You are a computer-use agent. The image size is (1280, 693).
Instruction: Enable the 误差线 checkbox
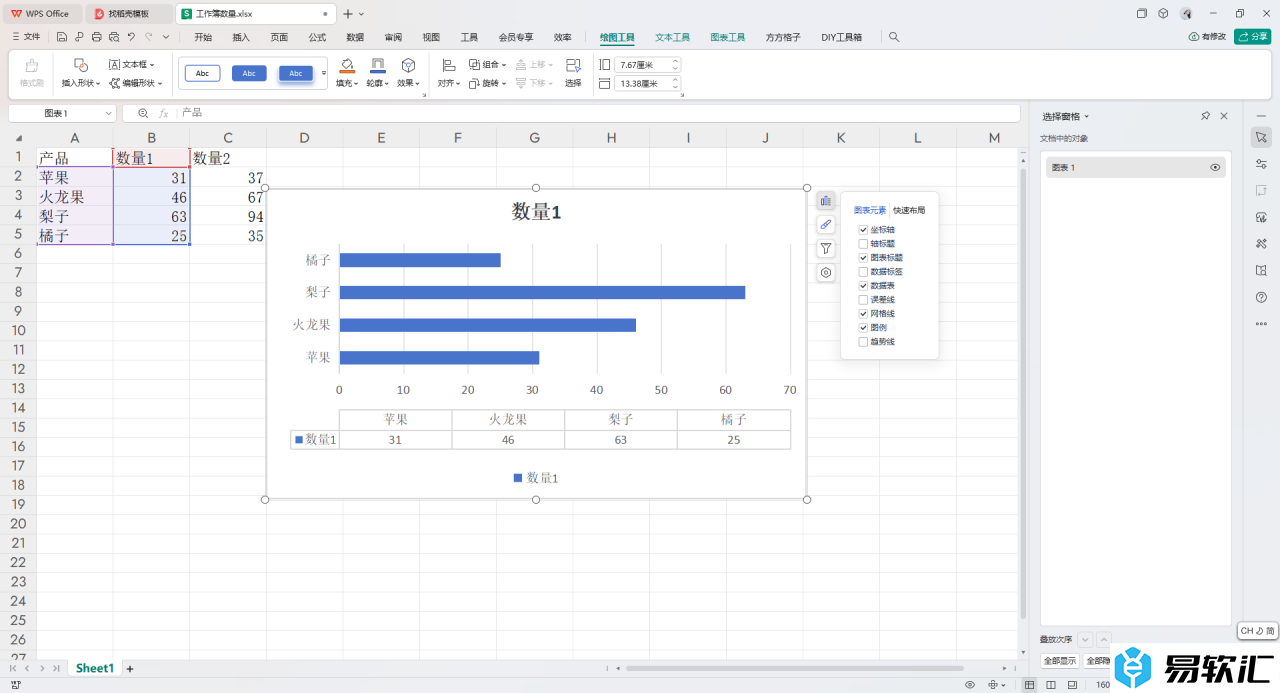(863, 300)
